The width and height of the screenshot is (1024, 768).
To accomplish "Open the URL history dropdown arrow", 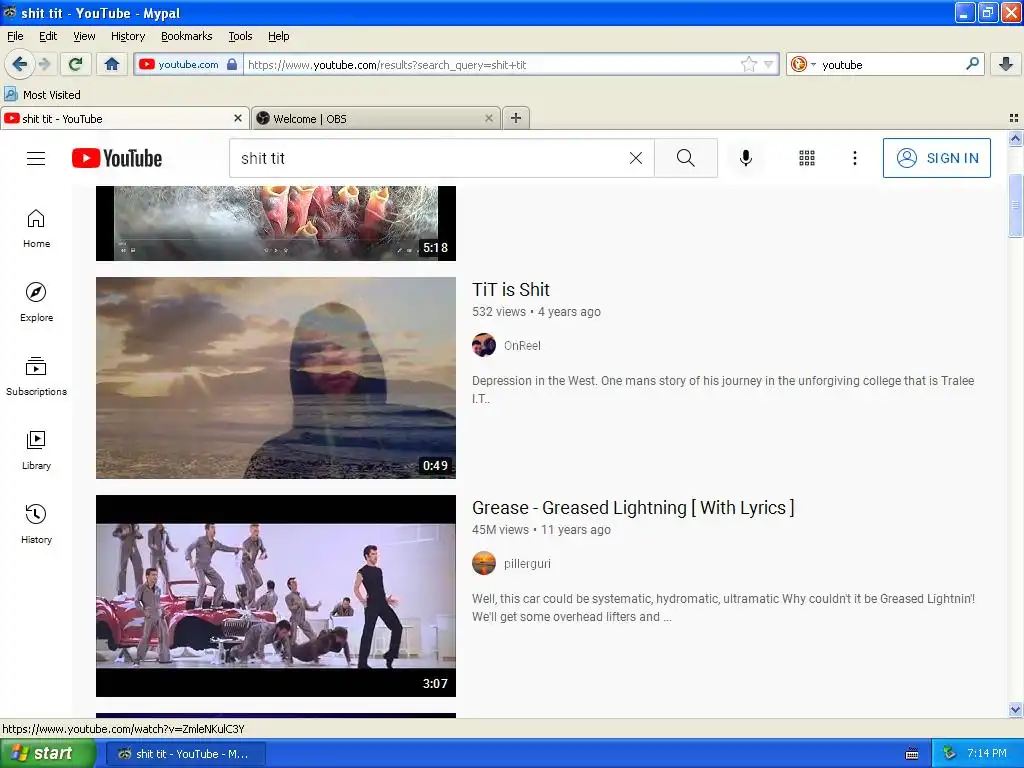I will coord(769,64).
